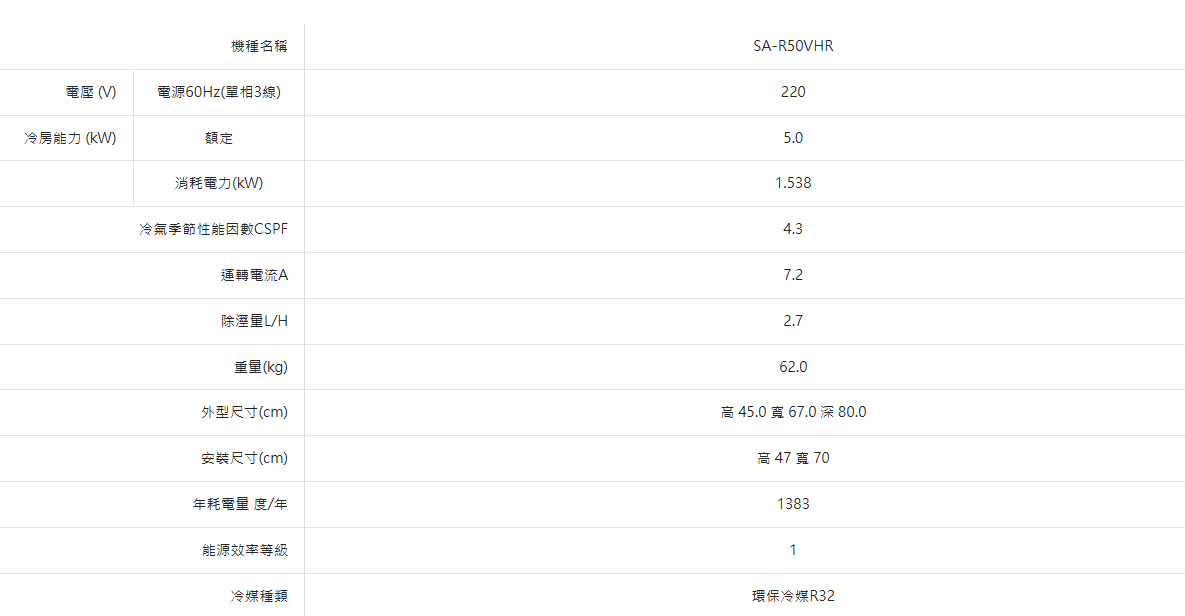The width and height of the screenshot is (1185, 616).
Task: Select the dimensions 高 45.0 寬 67.0 深 80.0
Action: coord(793,412)
